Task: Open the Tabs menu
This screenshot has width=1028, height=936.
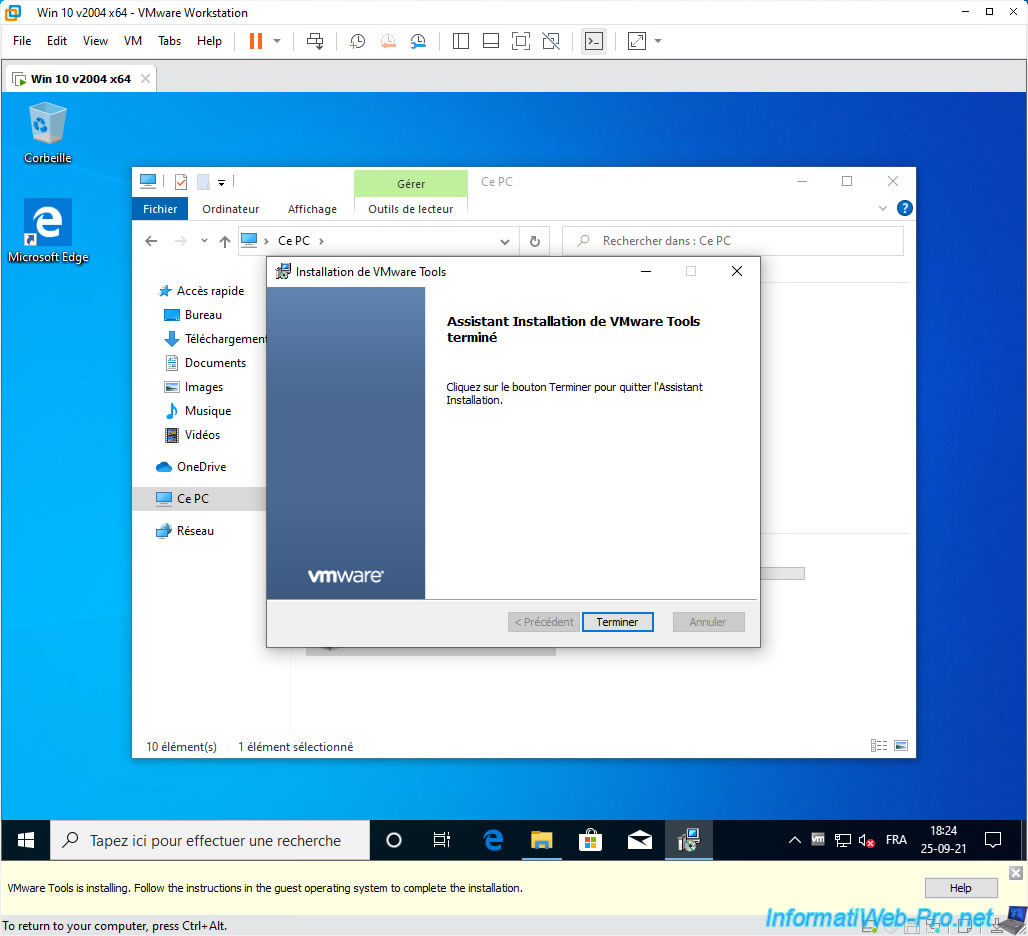Action: pos(169,41)
